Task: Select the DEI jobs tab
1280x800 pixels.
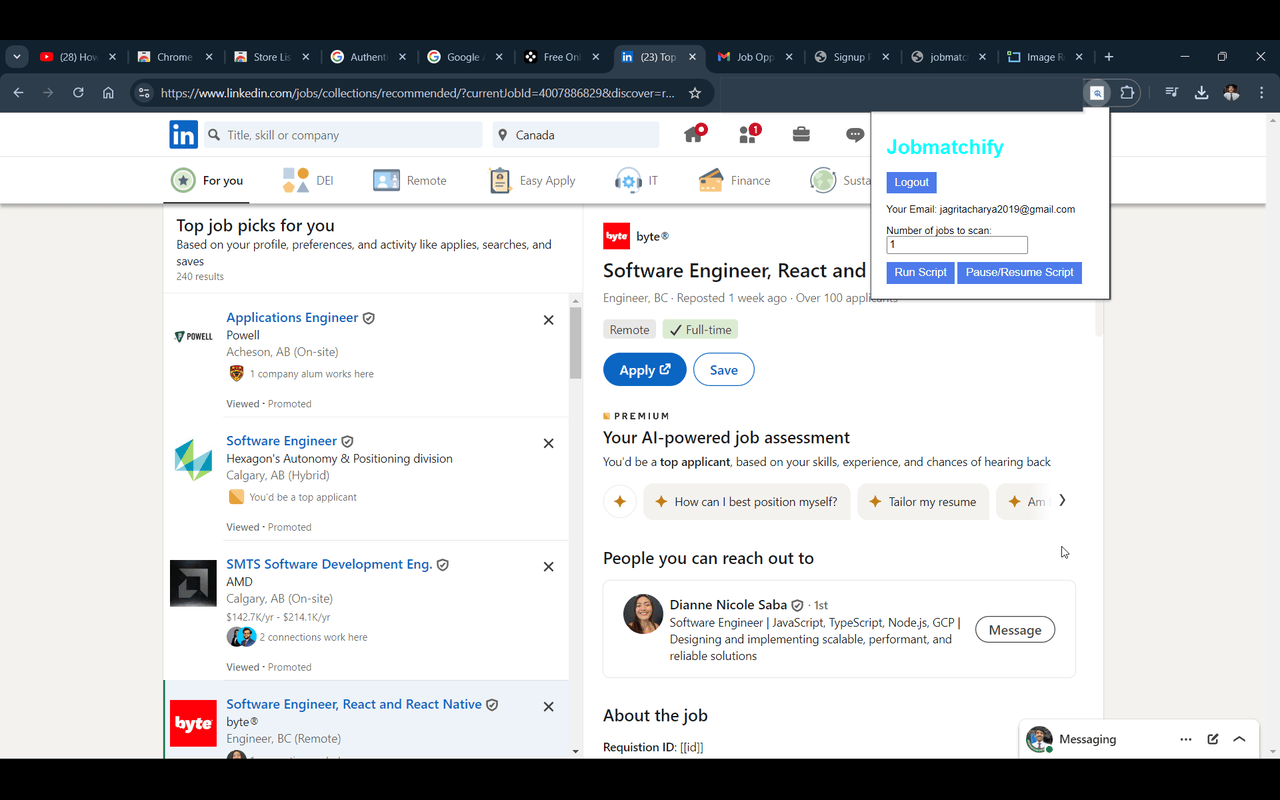Action: pos(308,181)
